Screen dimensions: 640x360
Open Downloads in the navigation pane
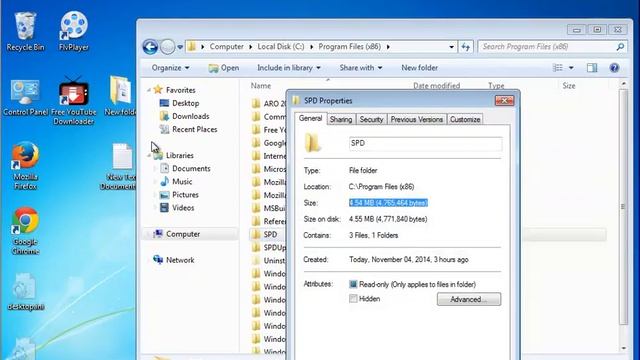(184, 116)
